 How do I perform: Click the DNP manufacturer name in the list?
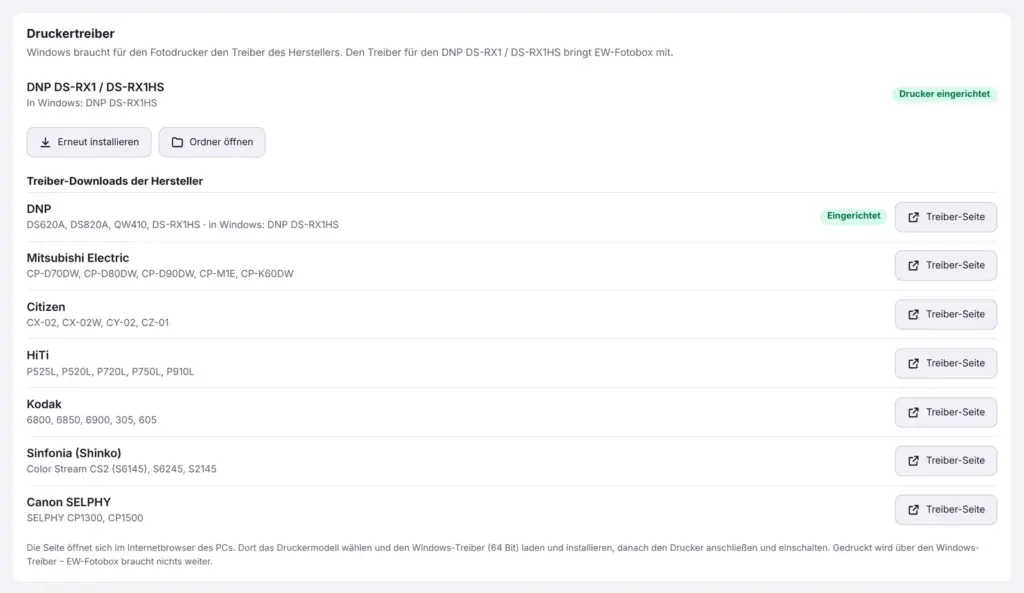pyautogui.click(x=39, y=209)
